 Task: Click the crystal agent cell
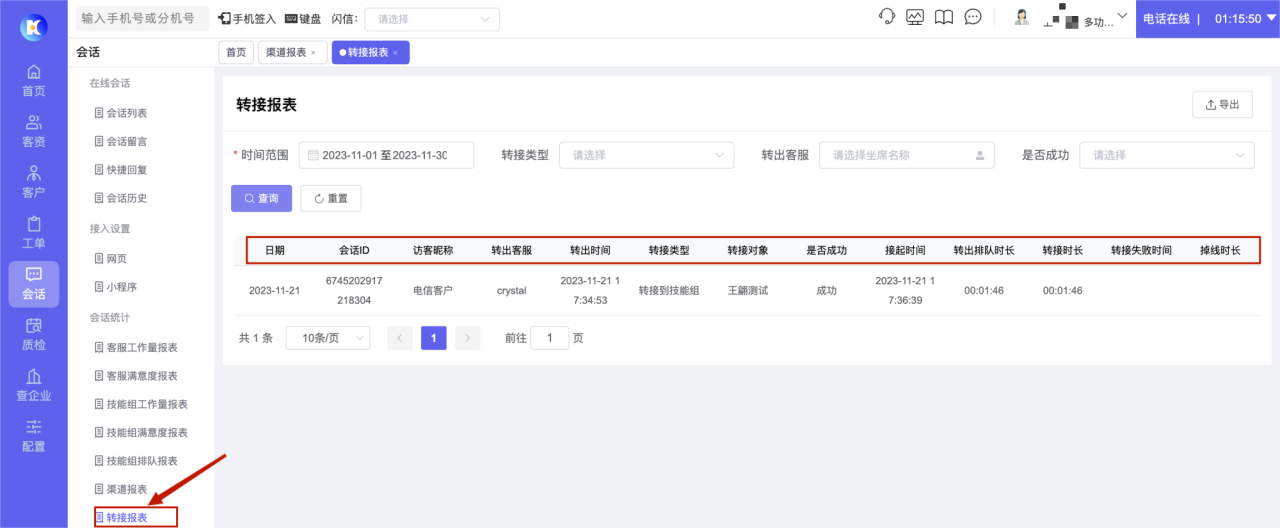[x=511, y=291]
